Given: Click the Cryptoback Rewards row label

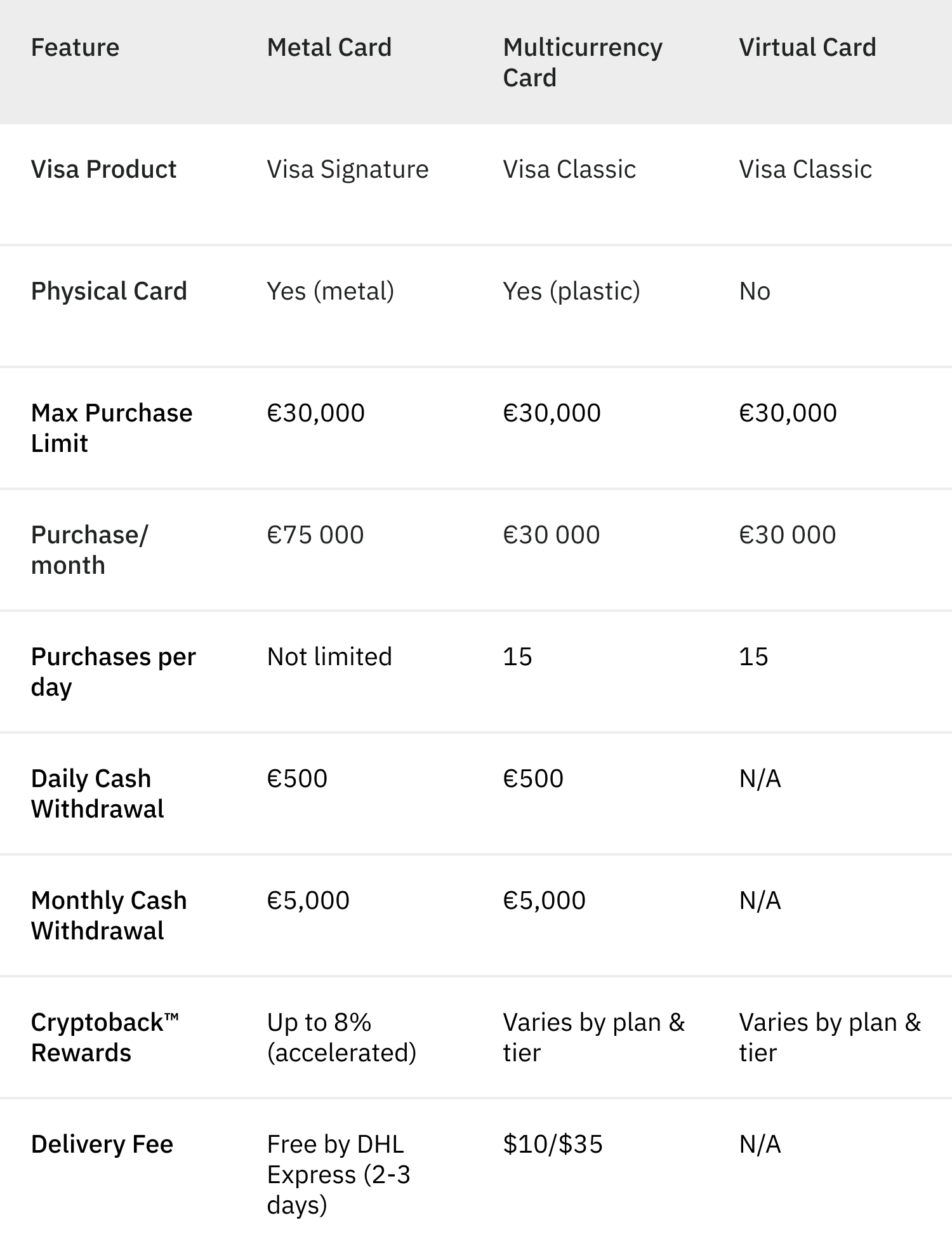Looking at the screenshot, I should coord(105,1037).
